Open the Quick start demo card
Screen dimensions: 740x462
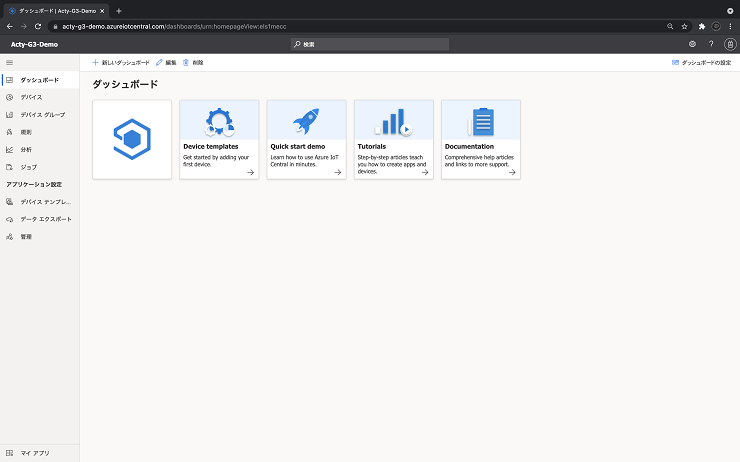pyautogui.click(x=306, y=139)
